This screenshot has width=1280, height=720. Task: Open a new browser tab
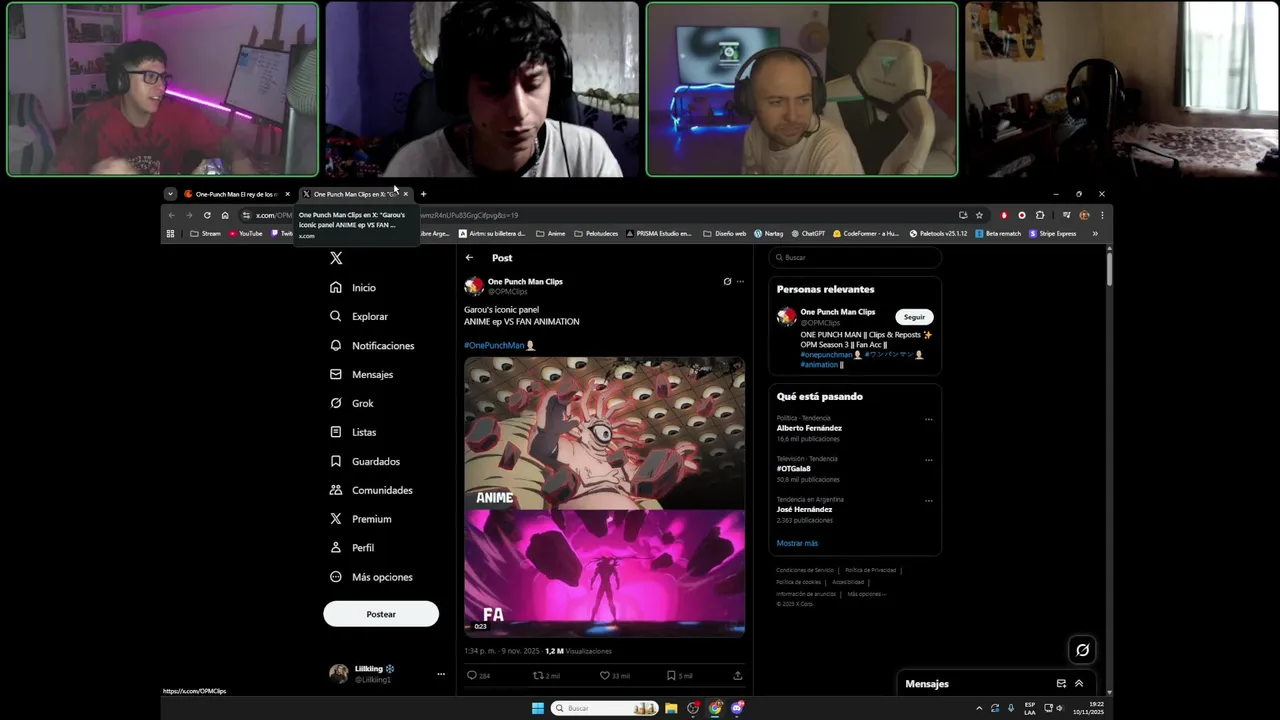click(423, 194)
